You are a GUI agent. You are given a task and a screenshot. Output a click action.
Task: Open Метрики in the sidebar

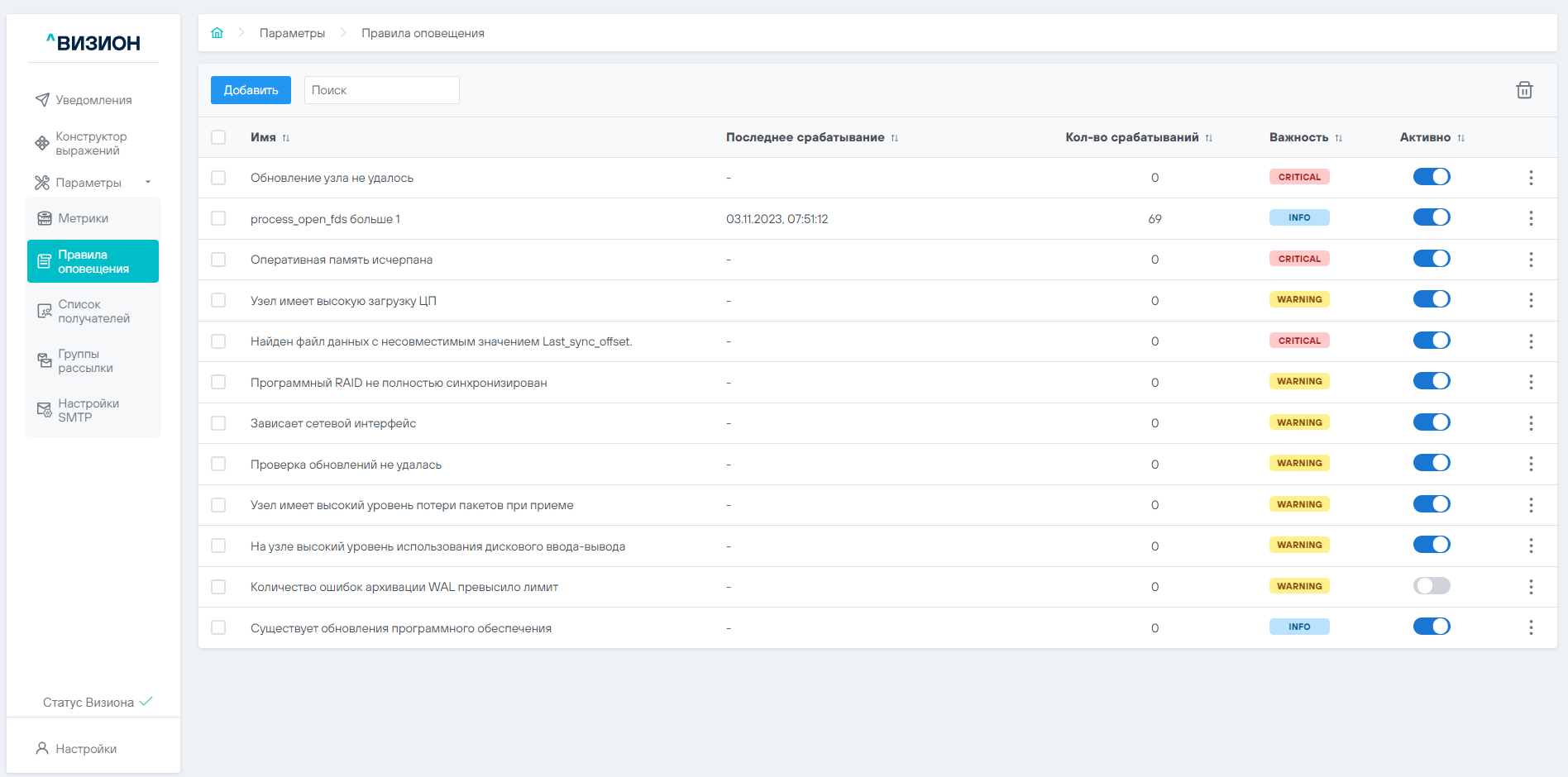(84, 218)
